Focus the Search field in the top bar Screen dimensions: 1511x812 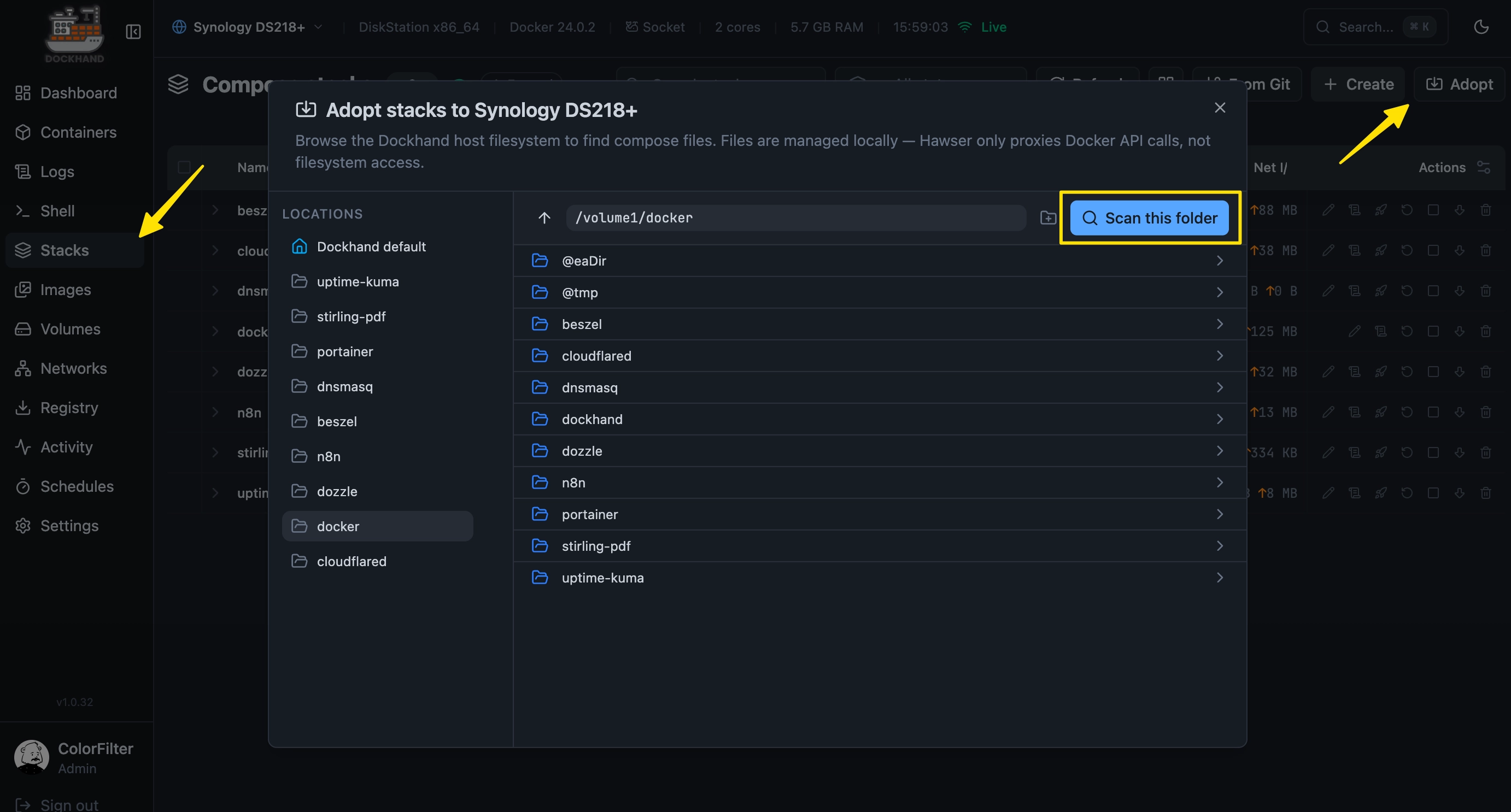click(1375, 27)
